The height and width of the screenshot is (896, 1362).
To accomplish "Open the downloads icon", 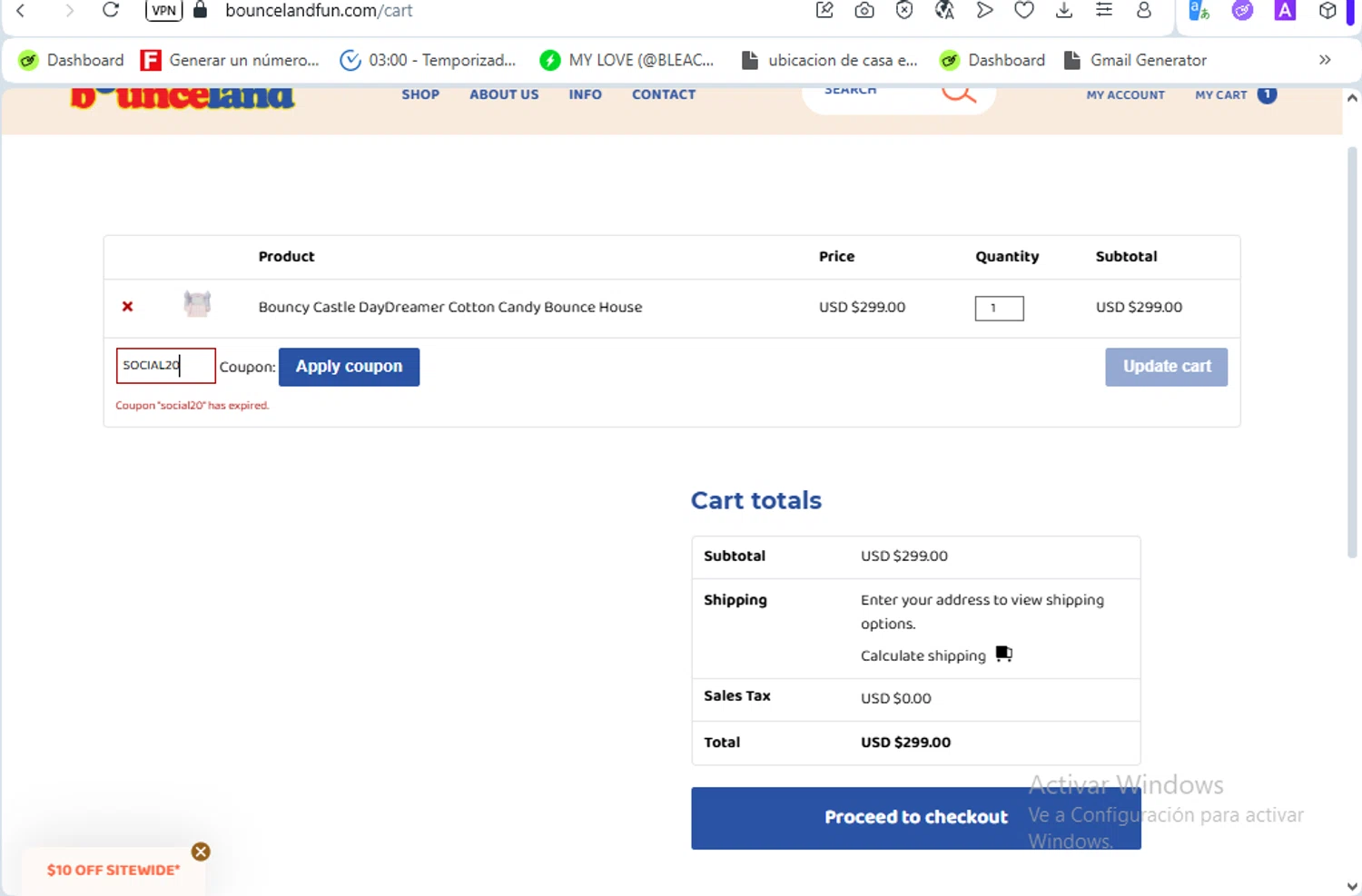I will (1064, 11).
